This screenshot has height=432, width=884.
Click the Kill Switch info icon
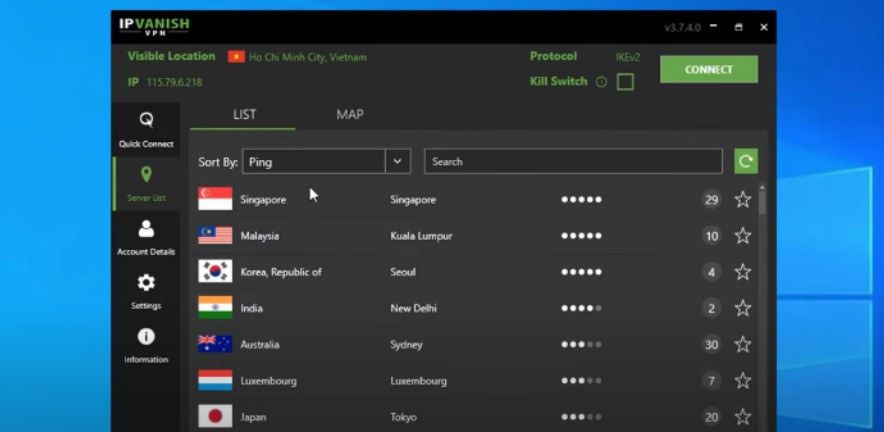602,82
